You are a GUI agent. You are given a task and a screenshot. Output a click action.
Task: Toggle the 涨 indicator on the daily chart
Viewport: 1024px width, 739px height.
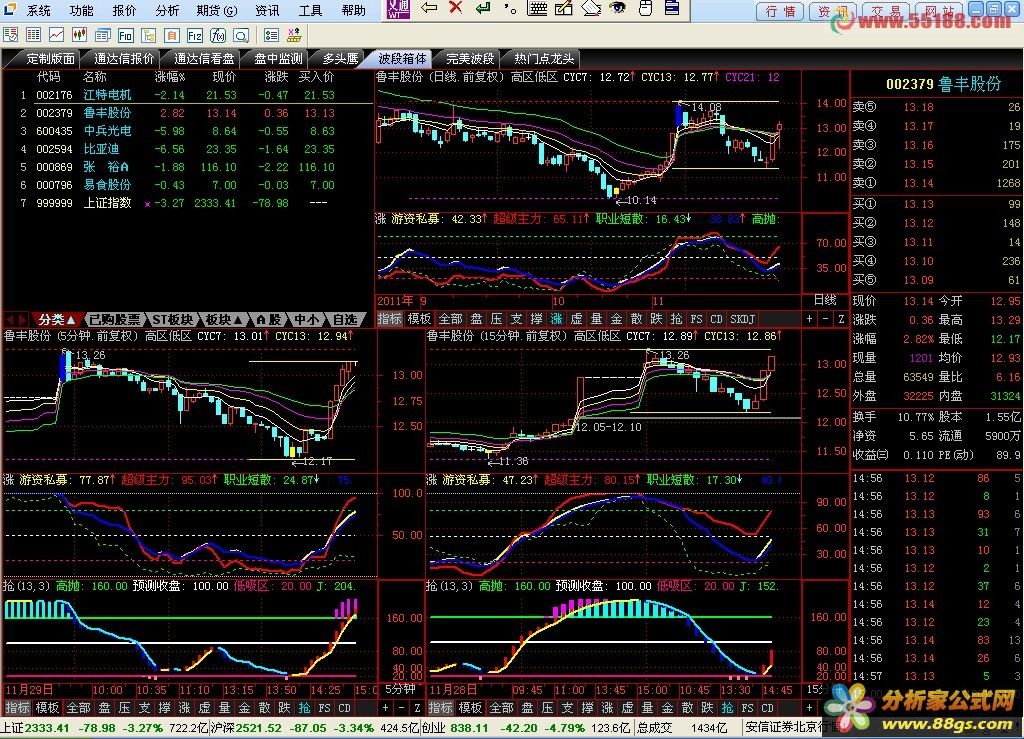tap(556, 319)
